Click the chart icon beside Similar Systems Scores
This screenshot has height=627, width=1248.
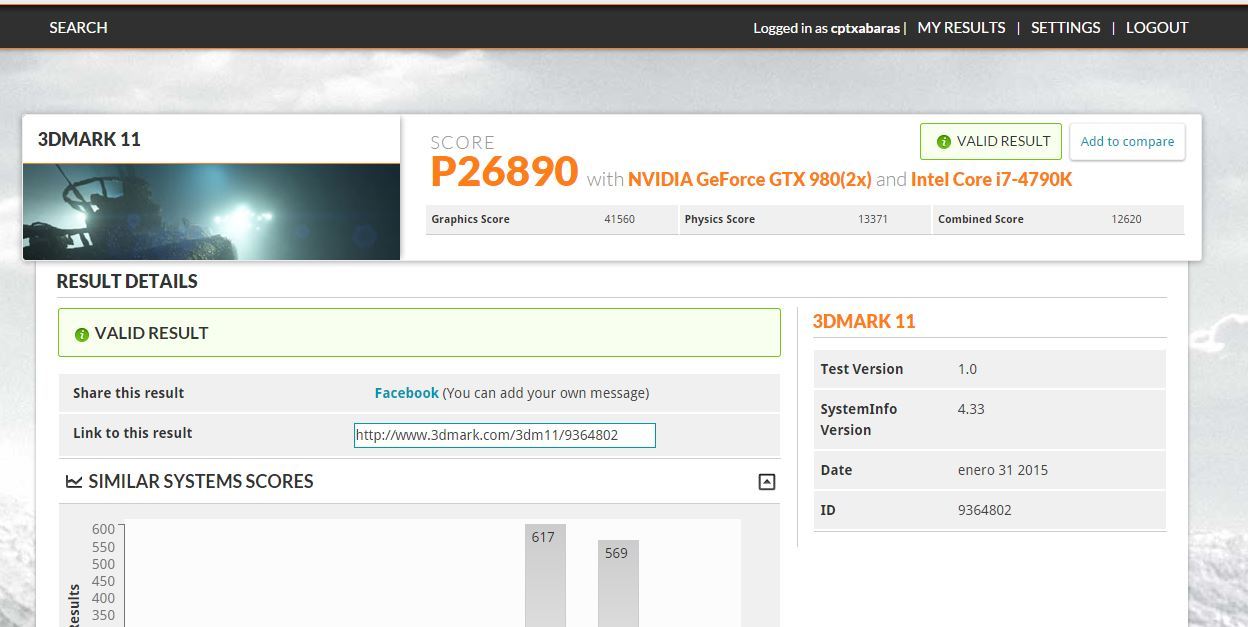point(74,482)
